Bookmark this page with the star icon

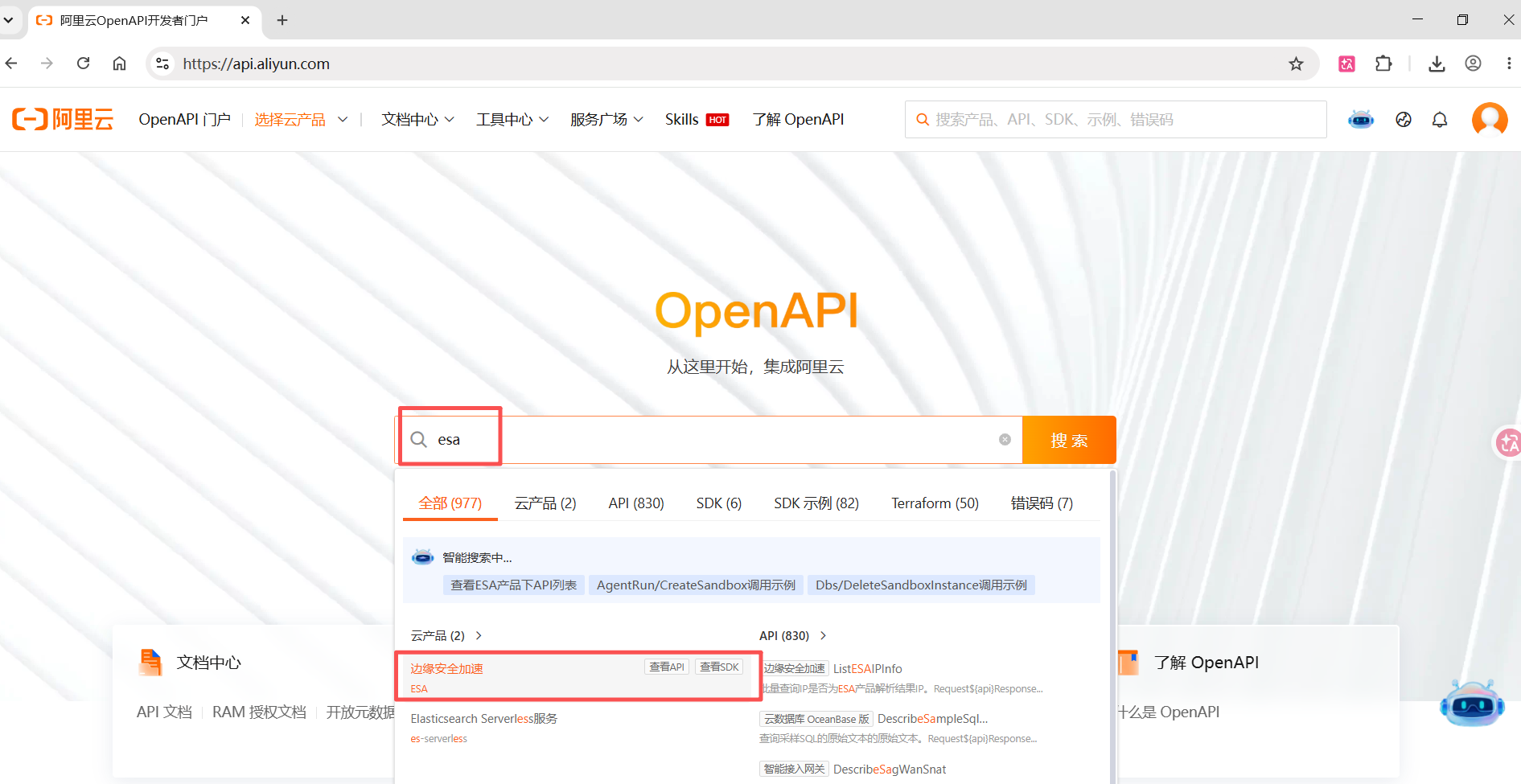[1296, 64]
